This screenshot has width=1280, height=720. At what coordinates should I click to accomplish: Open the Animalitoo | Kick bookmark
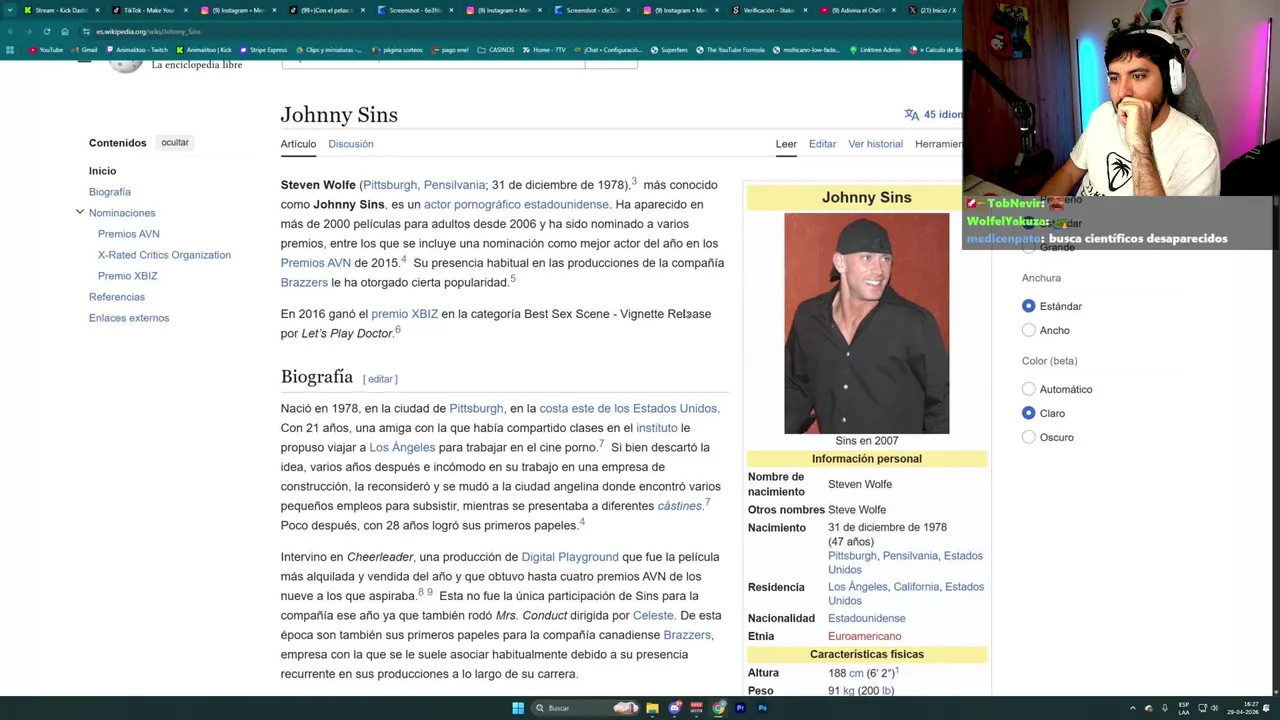204,49
